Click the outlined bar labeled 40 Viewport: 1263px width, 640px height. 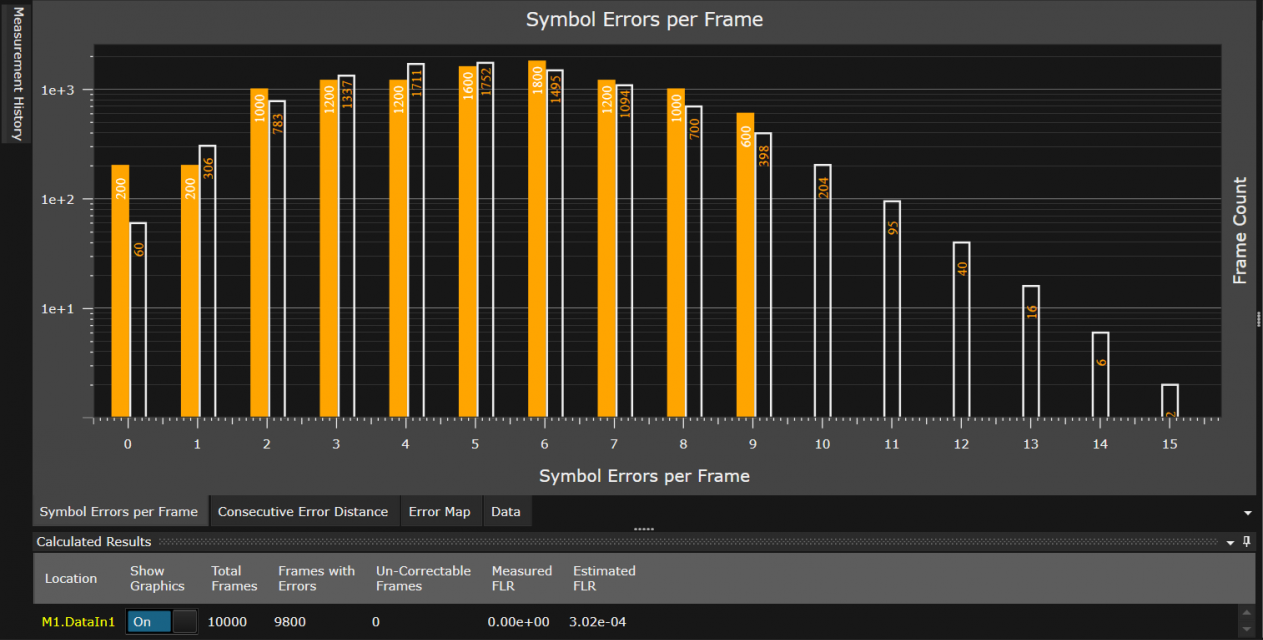[x=961, y=329]
